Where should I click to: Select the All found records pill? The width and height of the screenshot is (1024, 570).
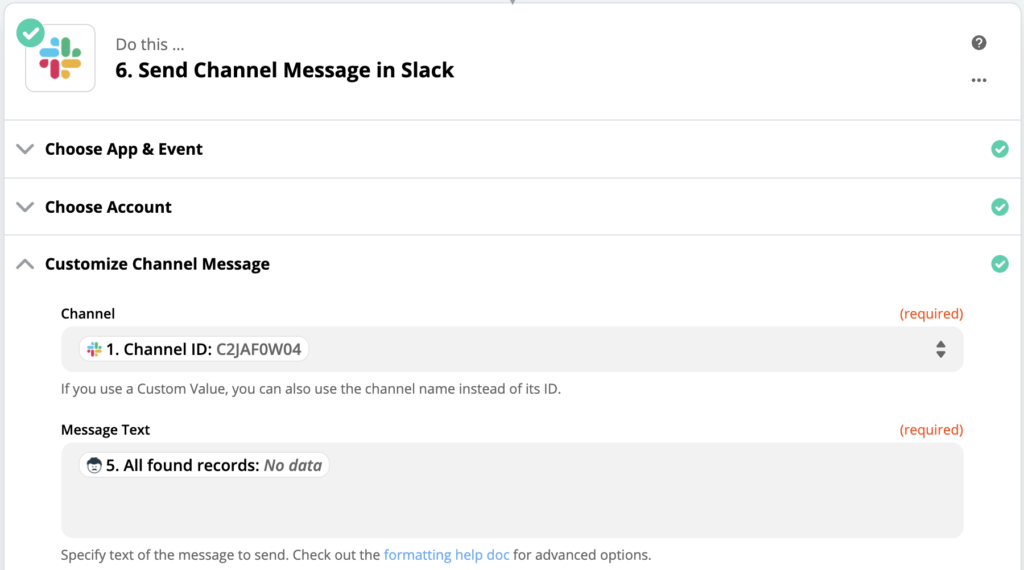(x=204, y=466)
